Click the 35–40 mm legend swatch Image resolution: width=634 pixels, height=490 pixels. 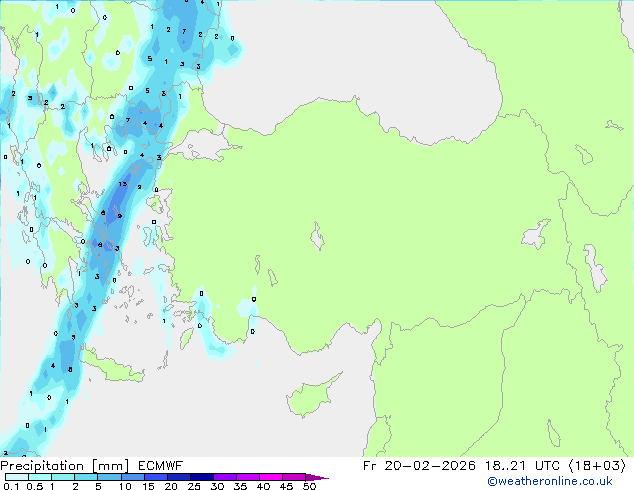click(x=247, y=477)
